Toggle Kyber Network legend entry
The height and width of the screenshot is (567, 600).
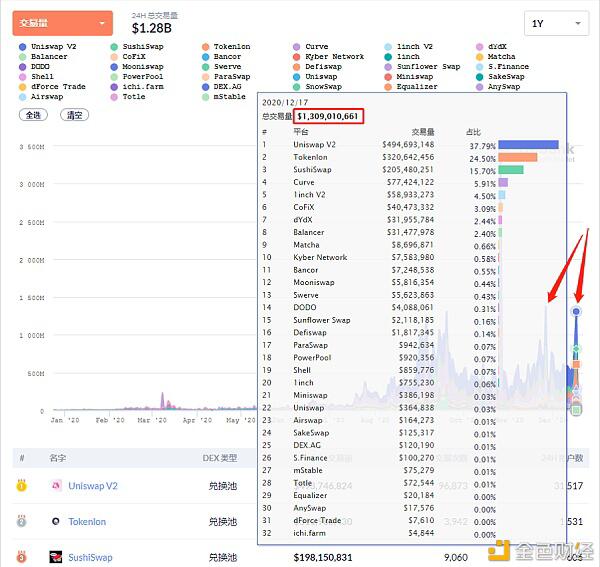[x=329, y=57]
